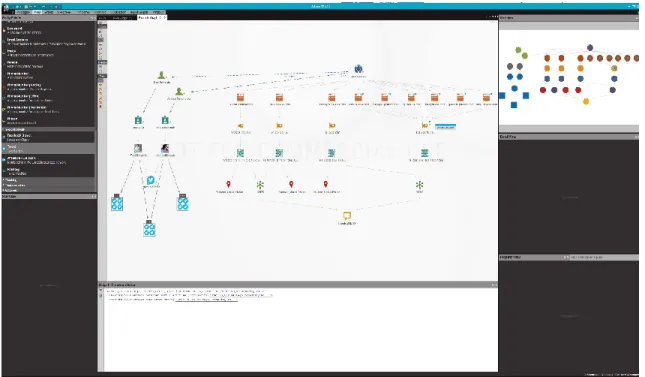Click the Maltego application icon in title bar

[x=6, y=7]
